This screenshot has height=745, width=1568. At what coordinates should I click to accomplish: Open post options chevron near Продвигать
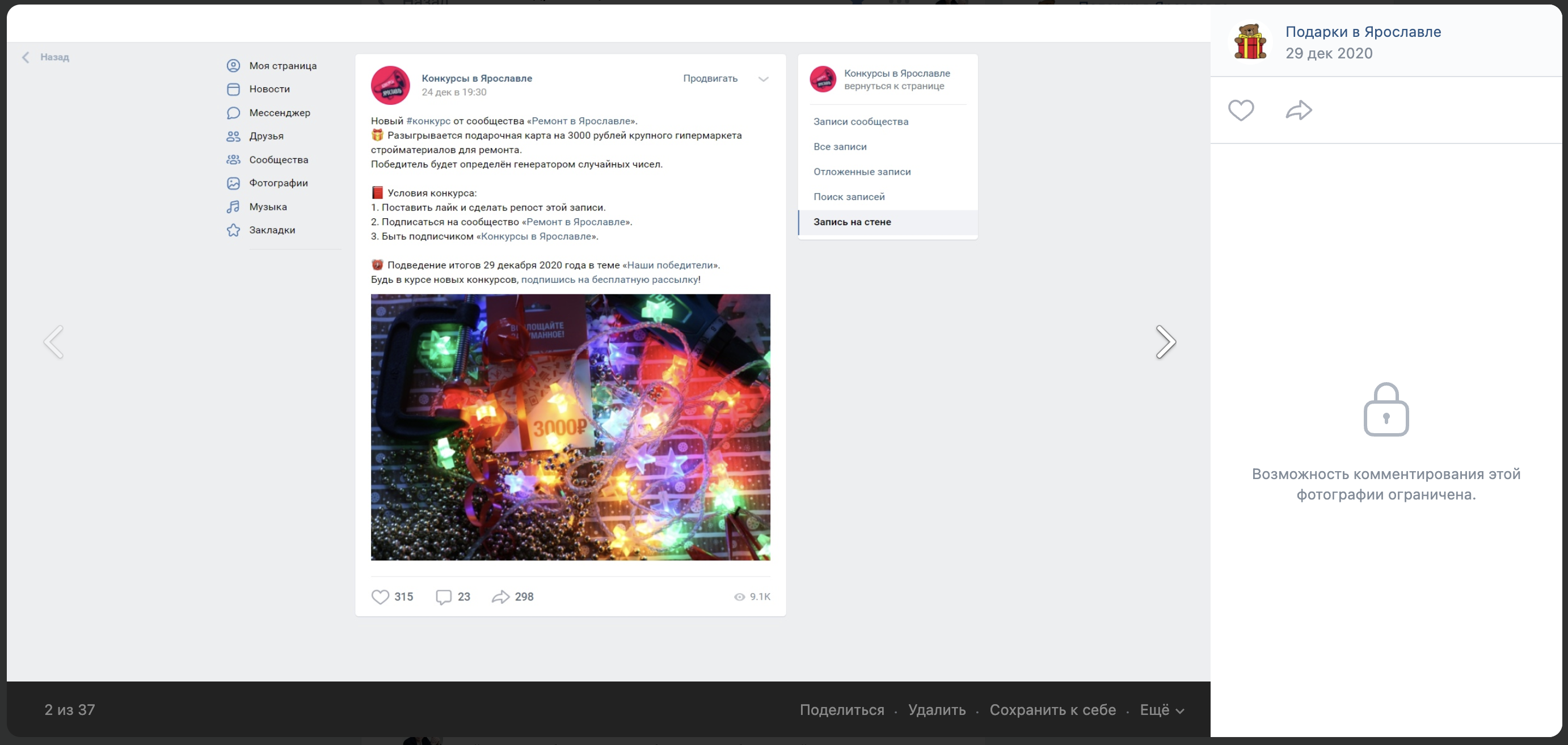(x=764, y=78)
